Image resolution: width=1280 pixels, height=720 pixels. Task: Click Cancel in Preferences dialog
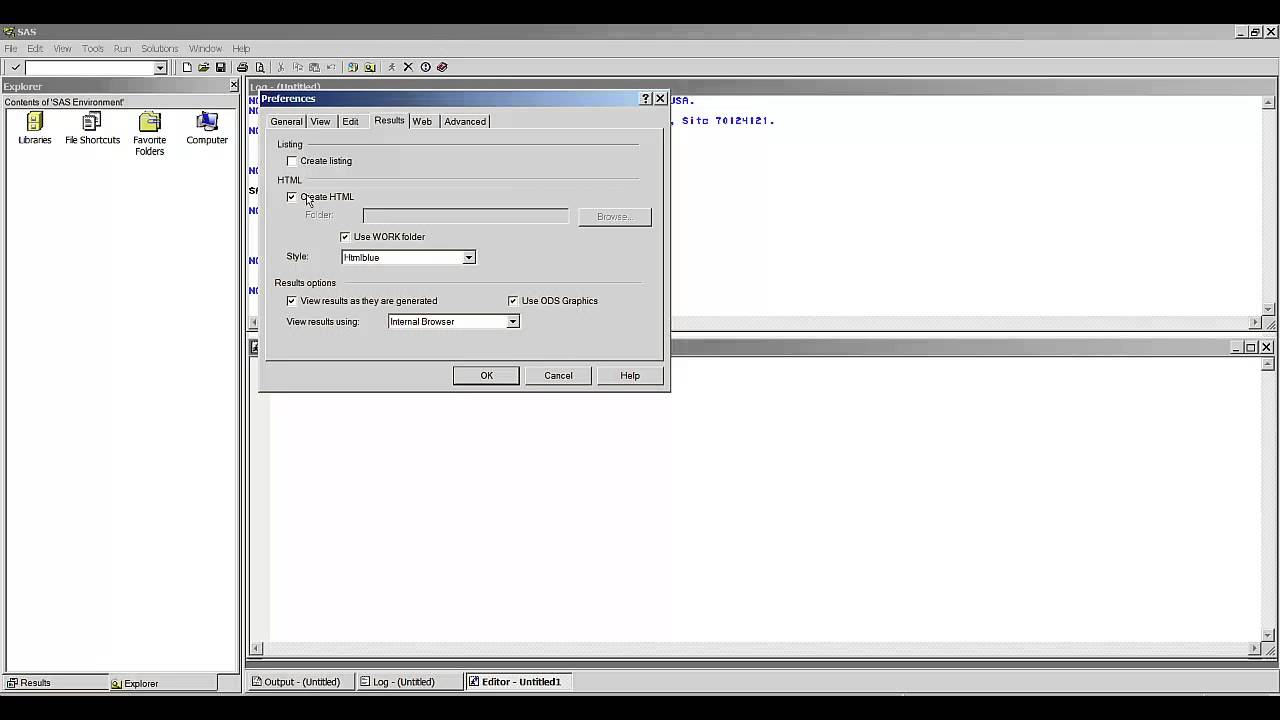pos(558,376)
